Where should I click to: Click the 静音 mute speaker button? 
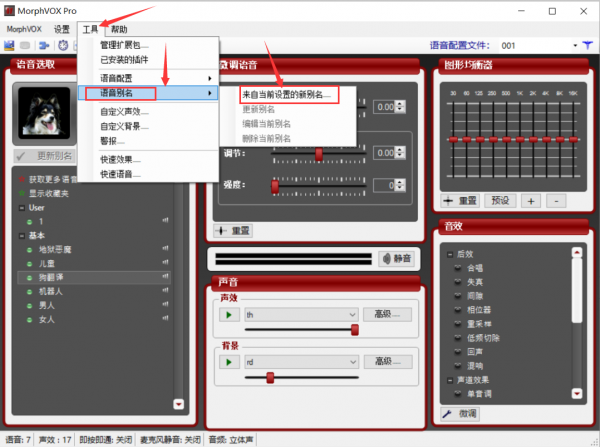(397, 259)
